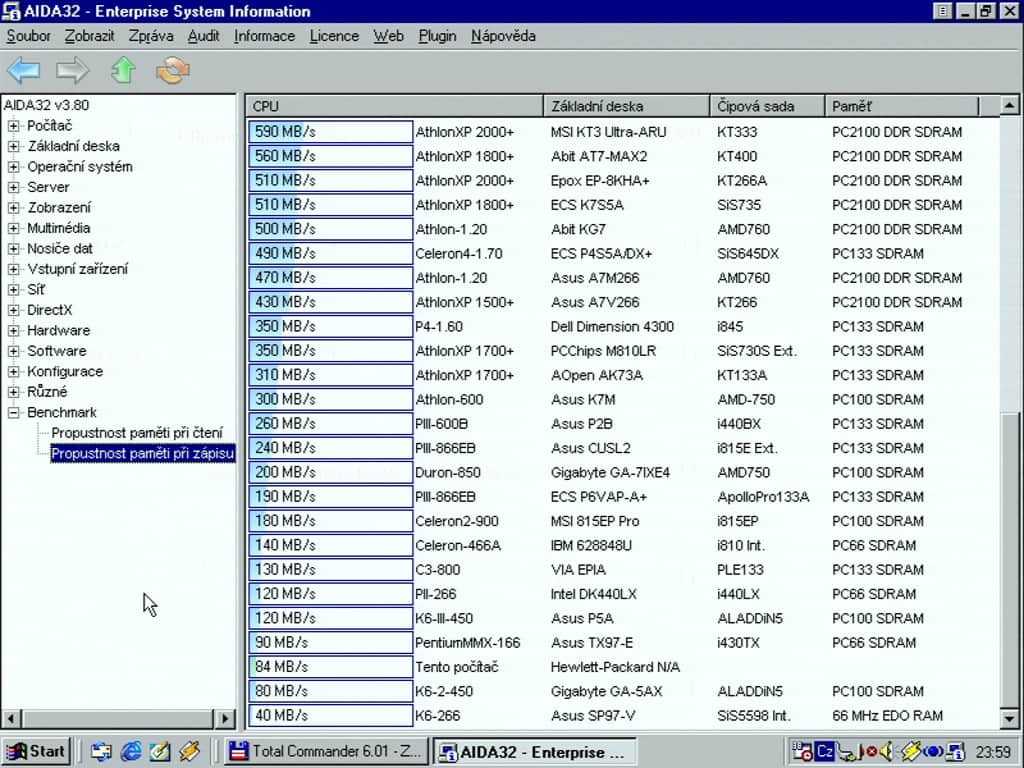Expand the Síť tree node
1024x768 pixels.
[13, 289]
